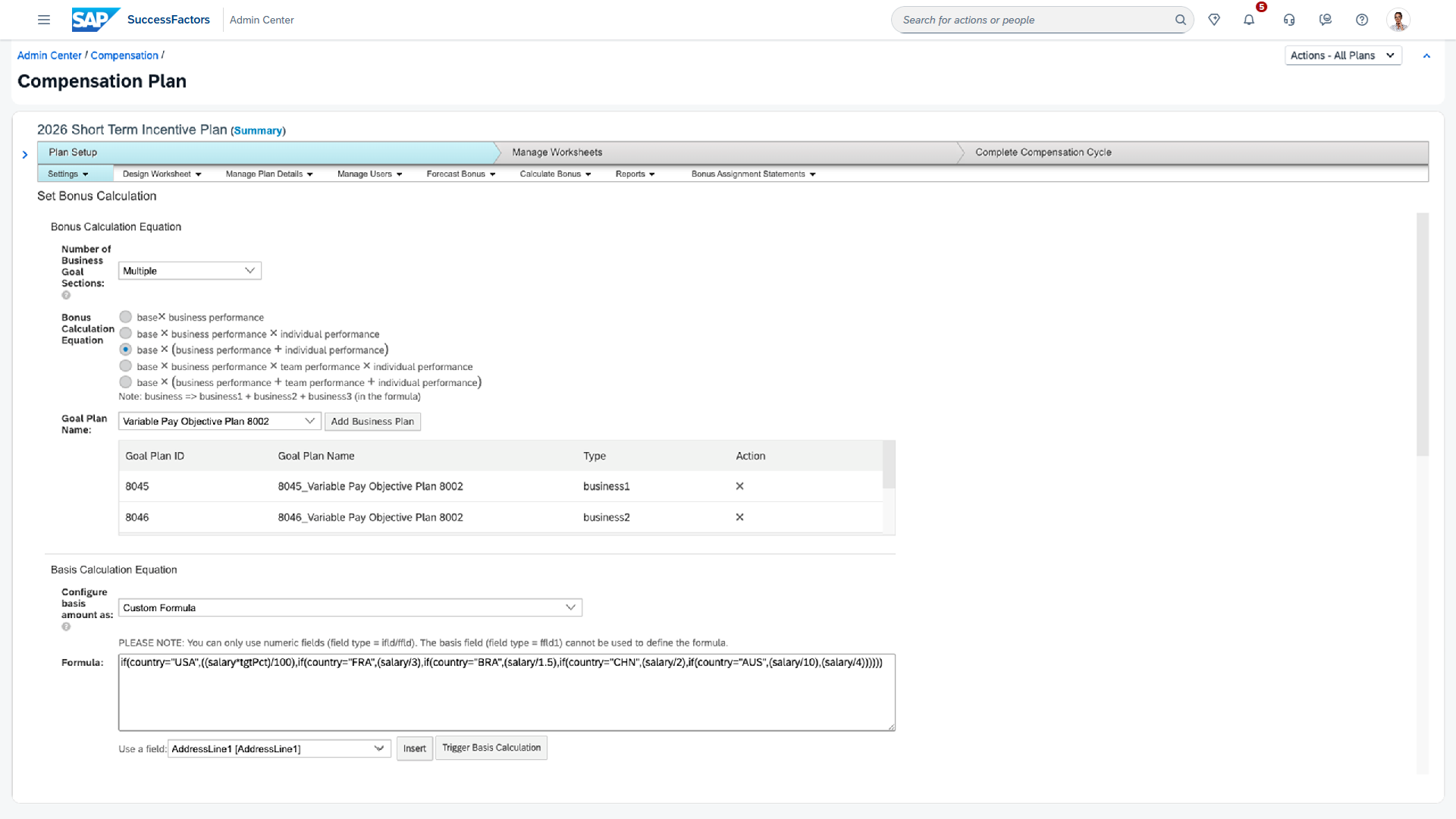Remove the 8045 business1 goal plan row
The width and height of the screenshot is (1456, 819).
739,486
